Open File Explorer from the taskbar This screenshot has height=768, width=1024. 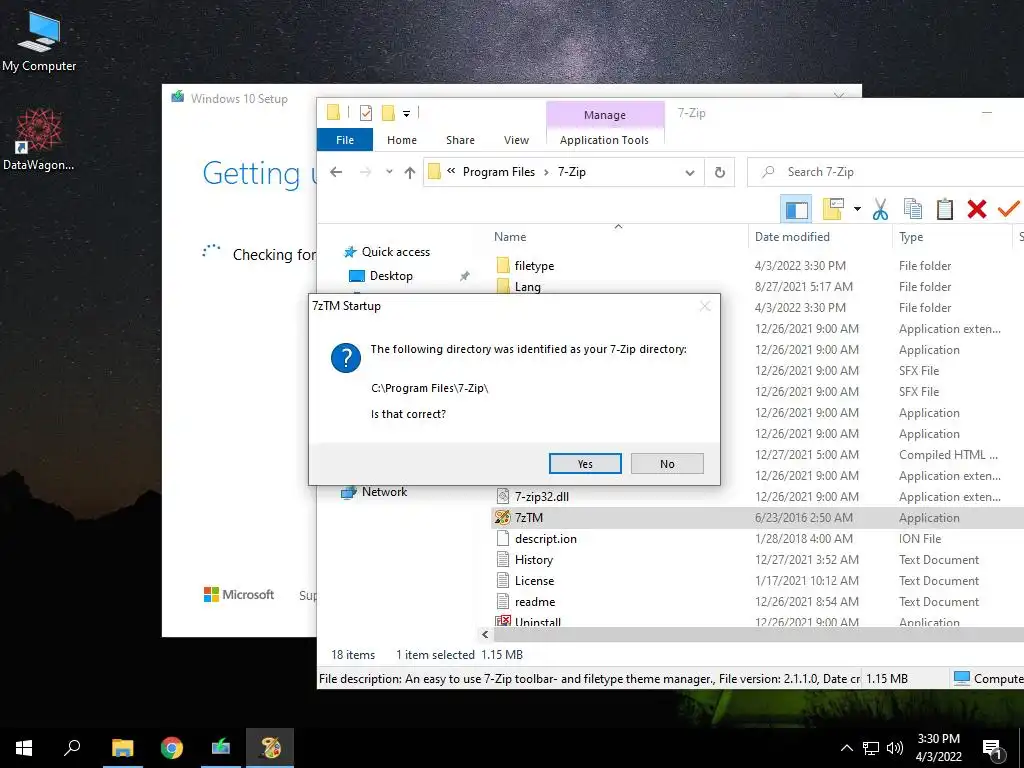point(122,748)
